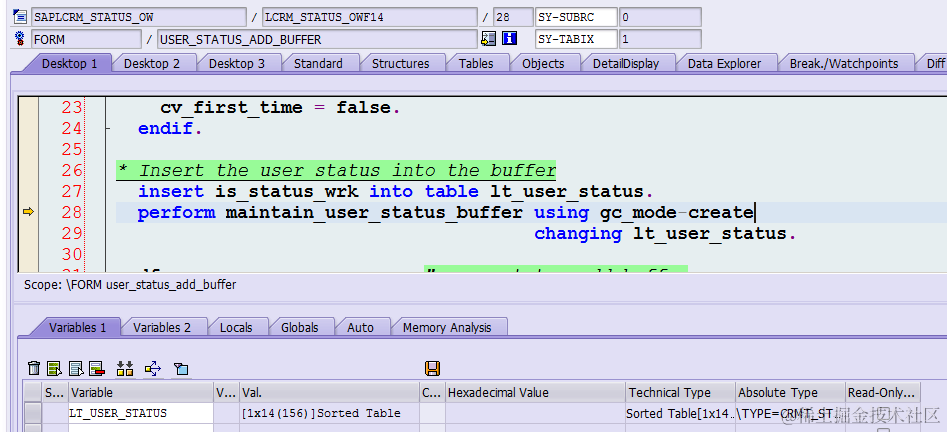Click the funnel-over-box icon in variables toolbar

181,368
